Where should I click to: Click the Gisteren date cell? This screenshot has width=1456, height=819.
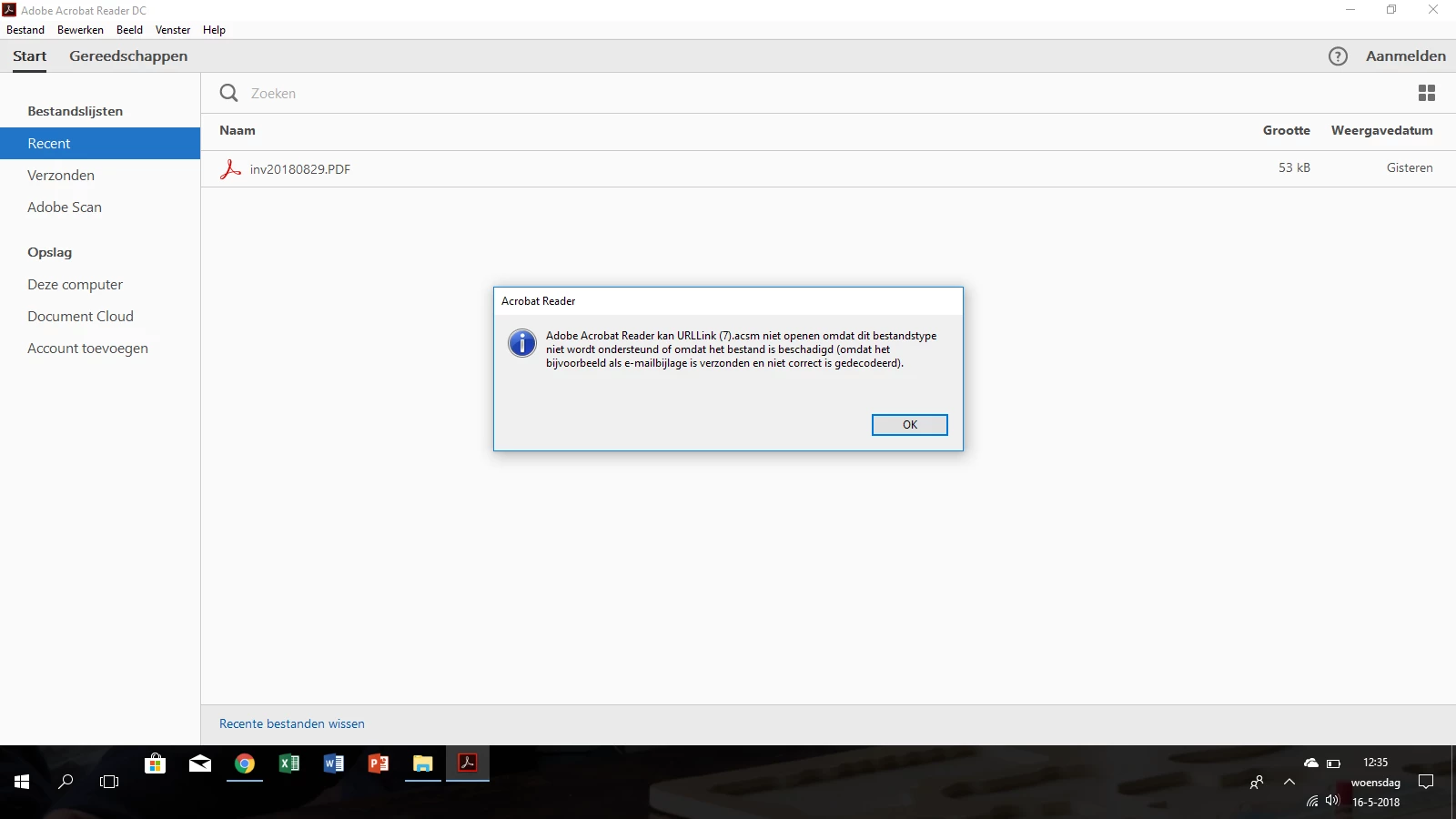tap(1410, 168)
